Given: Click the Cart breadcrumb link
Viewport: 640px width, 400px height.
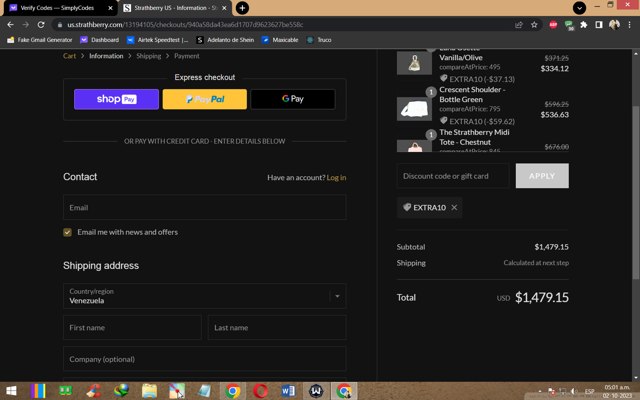Looking at the screenshot, I should coord(69,56).
